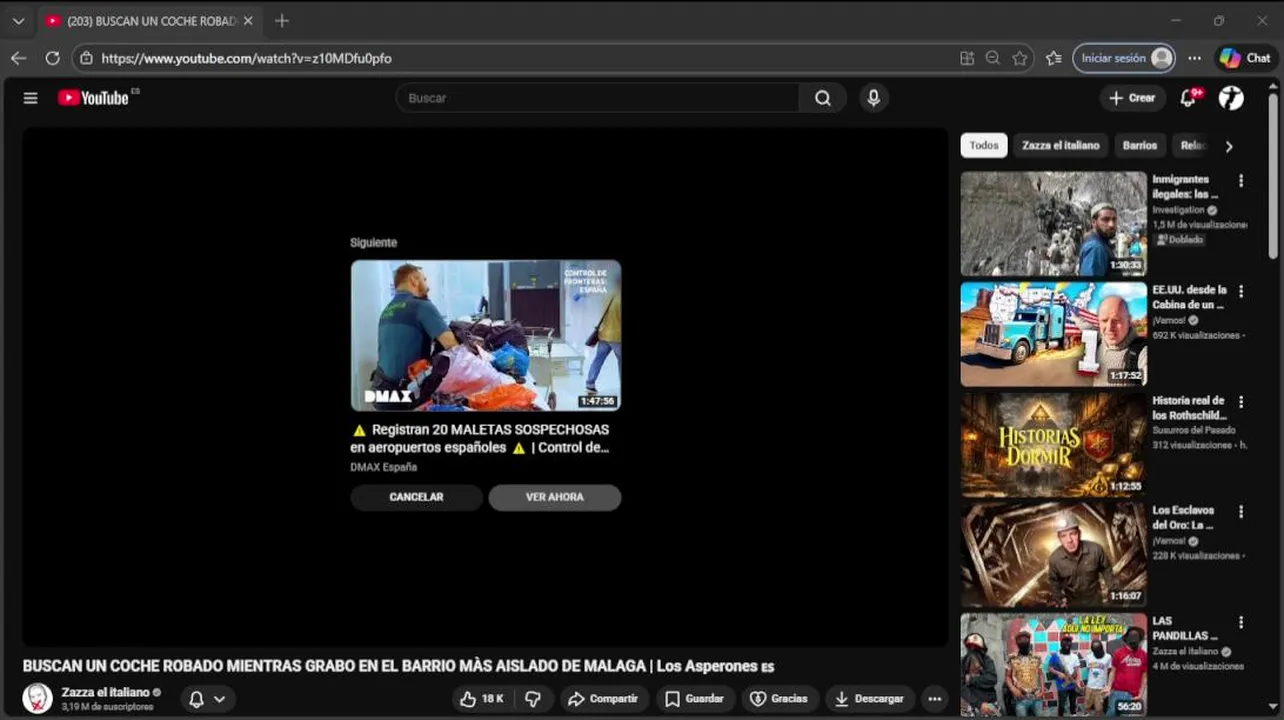Image resolution: width=1284 pixels, height=720 pixels.
Task: Open the Copilot Chat button
Action: pos(1245,58)
